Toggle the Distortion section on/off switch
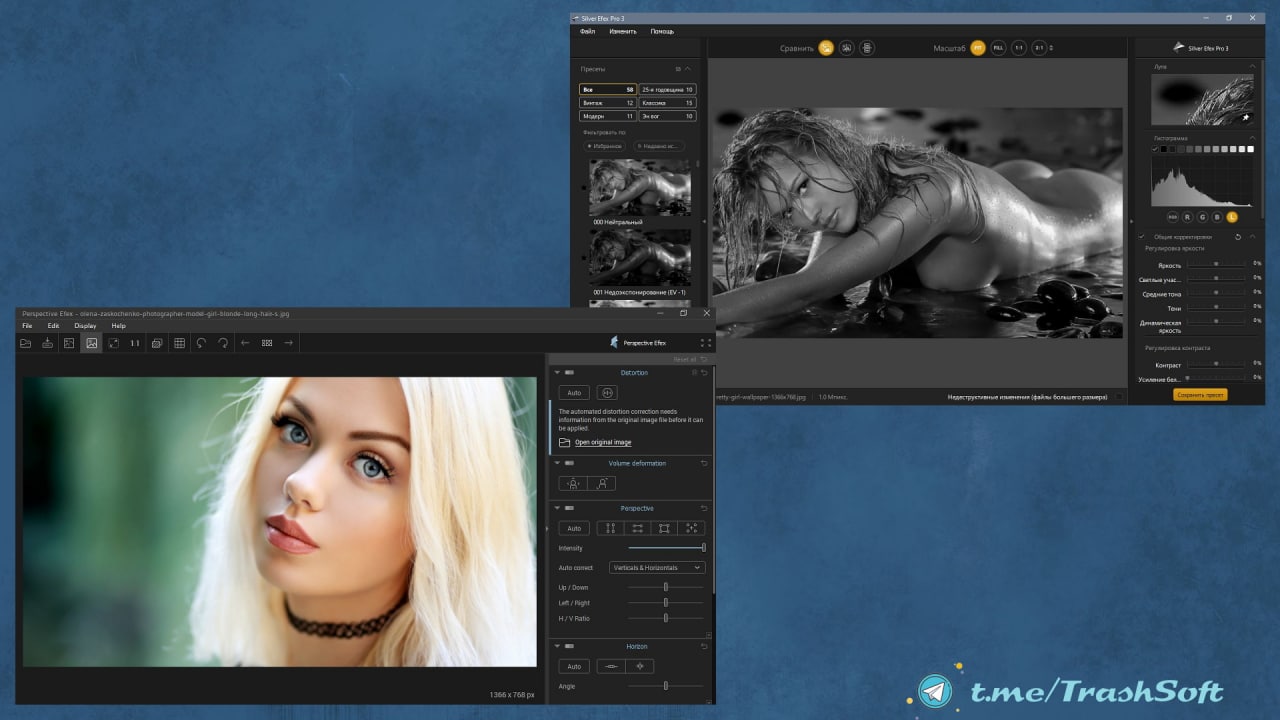 [570, 373]
